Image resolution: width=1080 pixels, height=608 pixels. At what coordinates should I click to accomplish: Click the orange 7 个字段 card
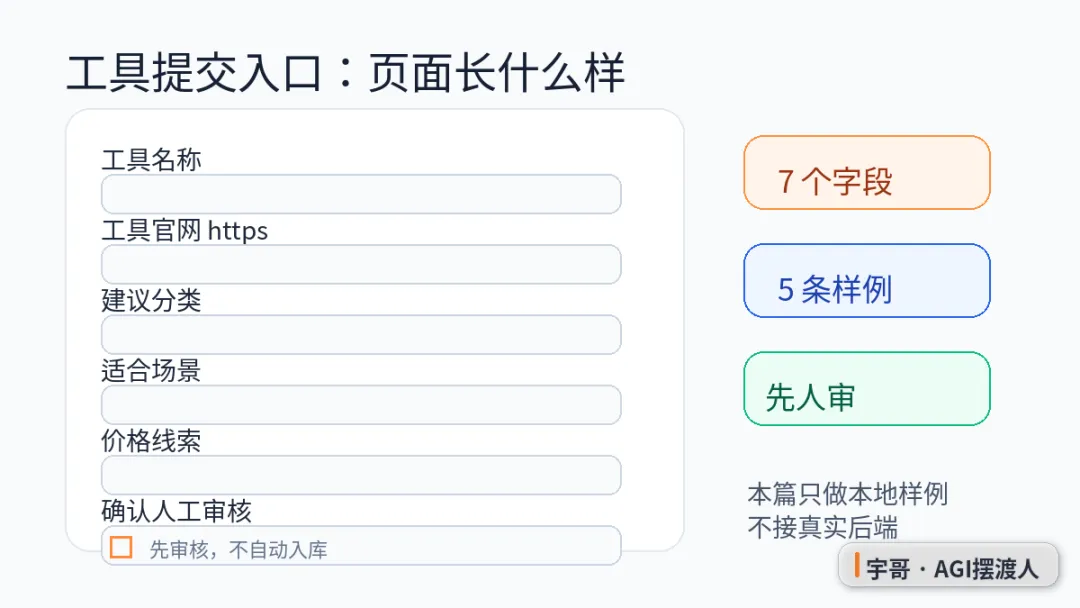coord(866,173)
